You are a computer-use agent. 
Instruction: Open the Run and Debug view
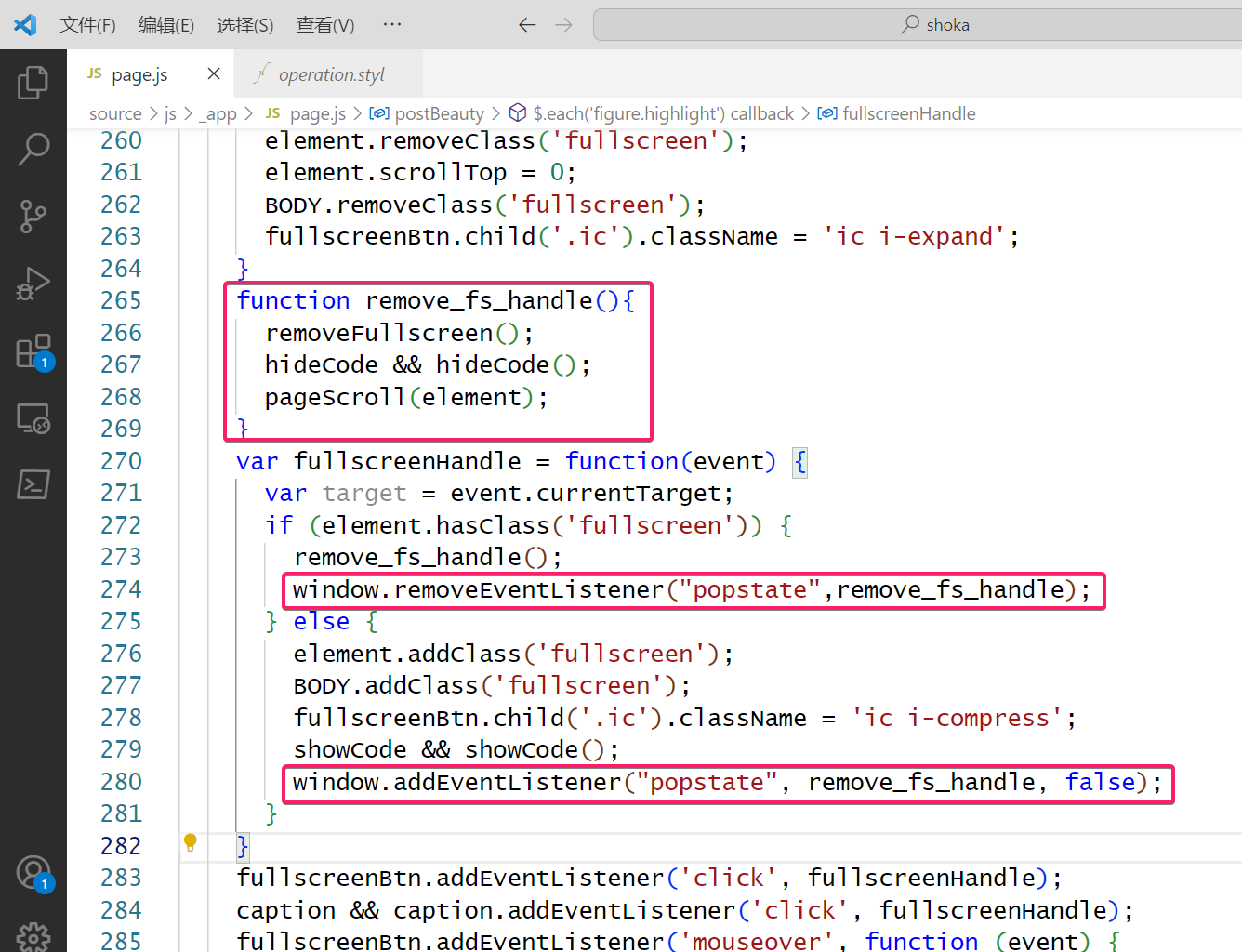coord(33,284)
